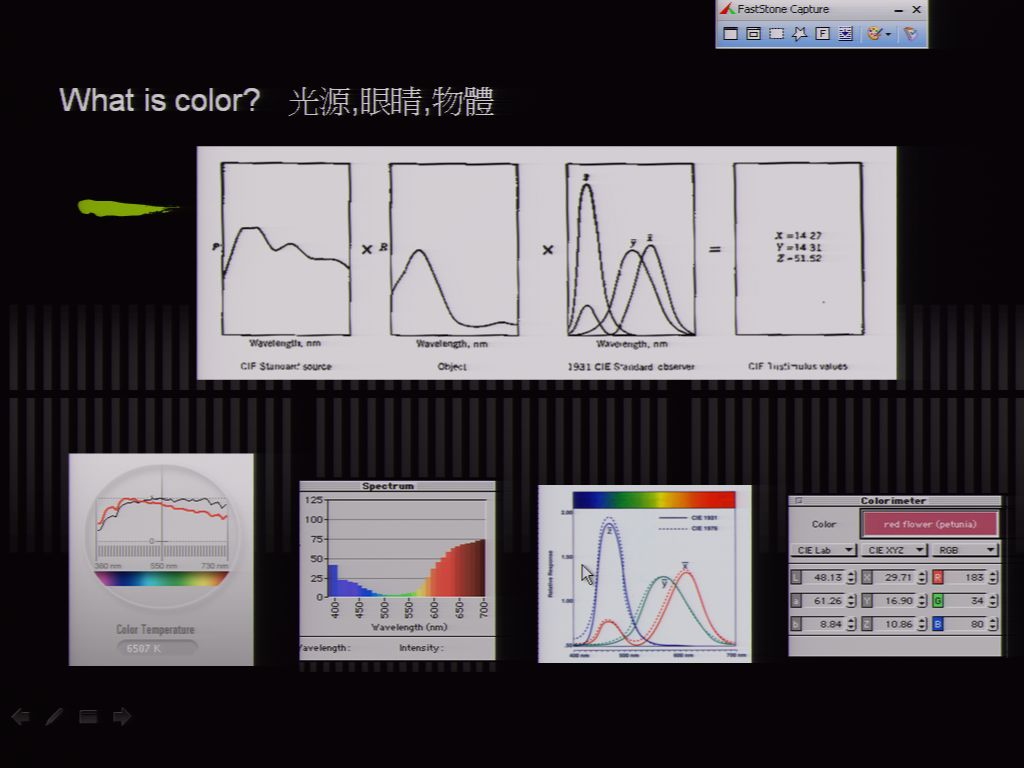Screen dimensions: 1024x768
Task: Minimize the FastStone Capture panel
Action: [899, 10]
